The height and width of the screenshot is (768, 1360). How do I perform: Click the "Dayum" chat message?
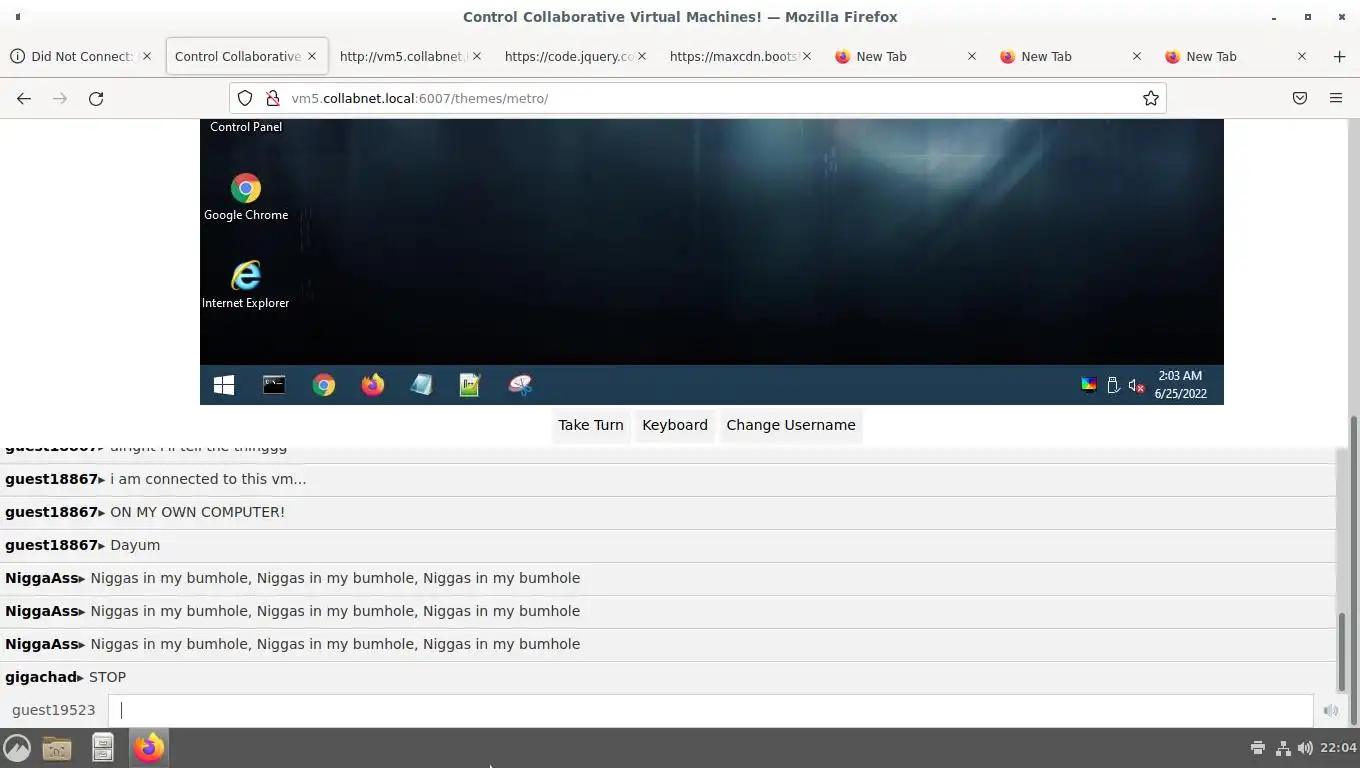pyautogui.click(x=135, y=545)
